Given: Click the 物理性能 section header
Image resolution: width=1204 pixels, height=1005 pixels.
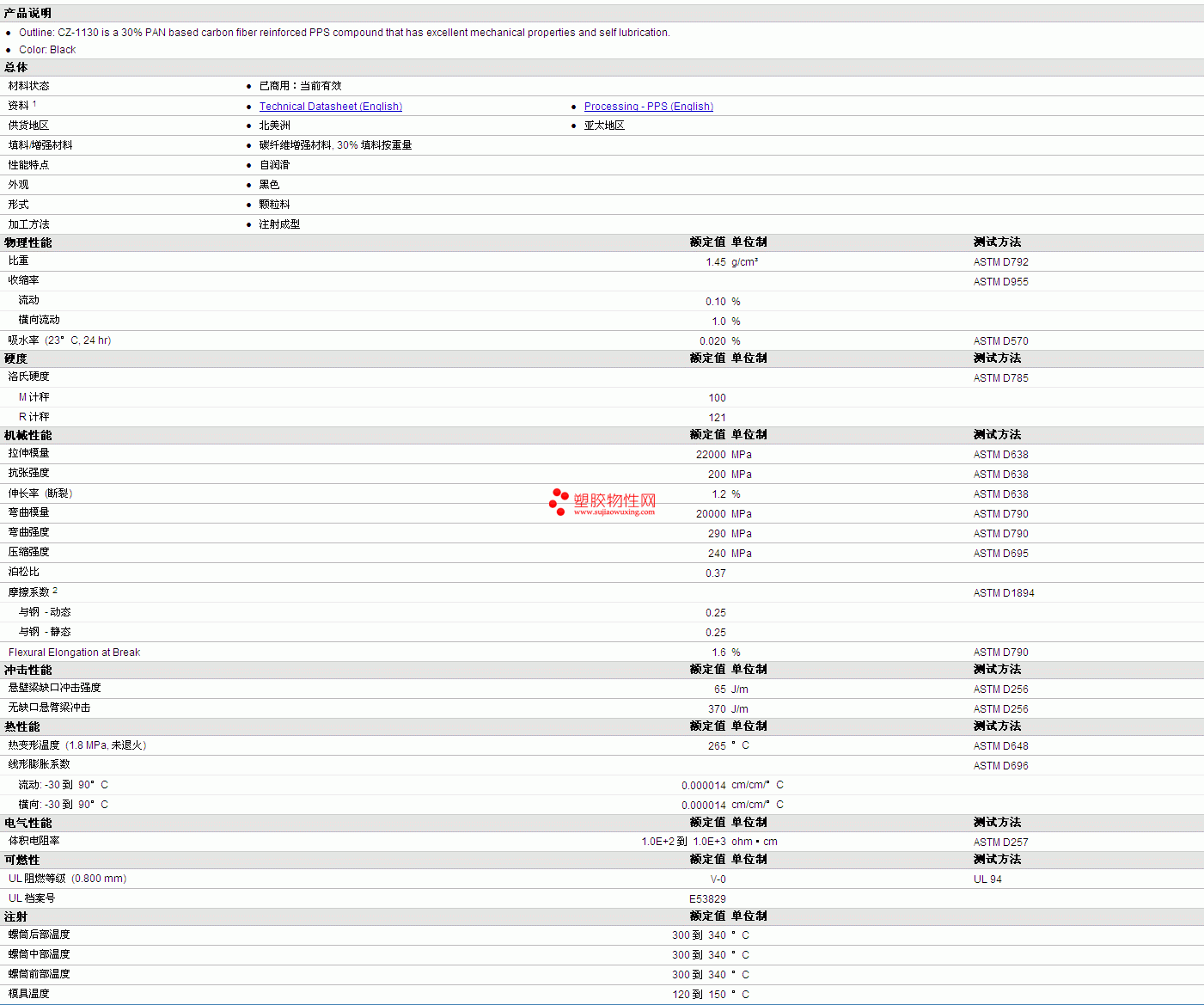Looking at the screenshot, I should pos(28,242).
